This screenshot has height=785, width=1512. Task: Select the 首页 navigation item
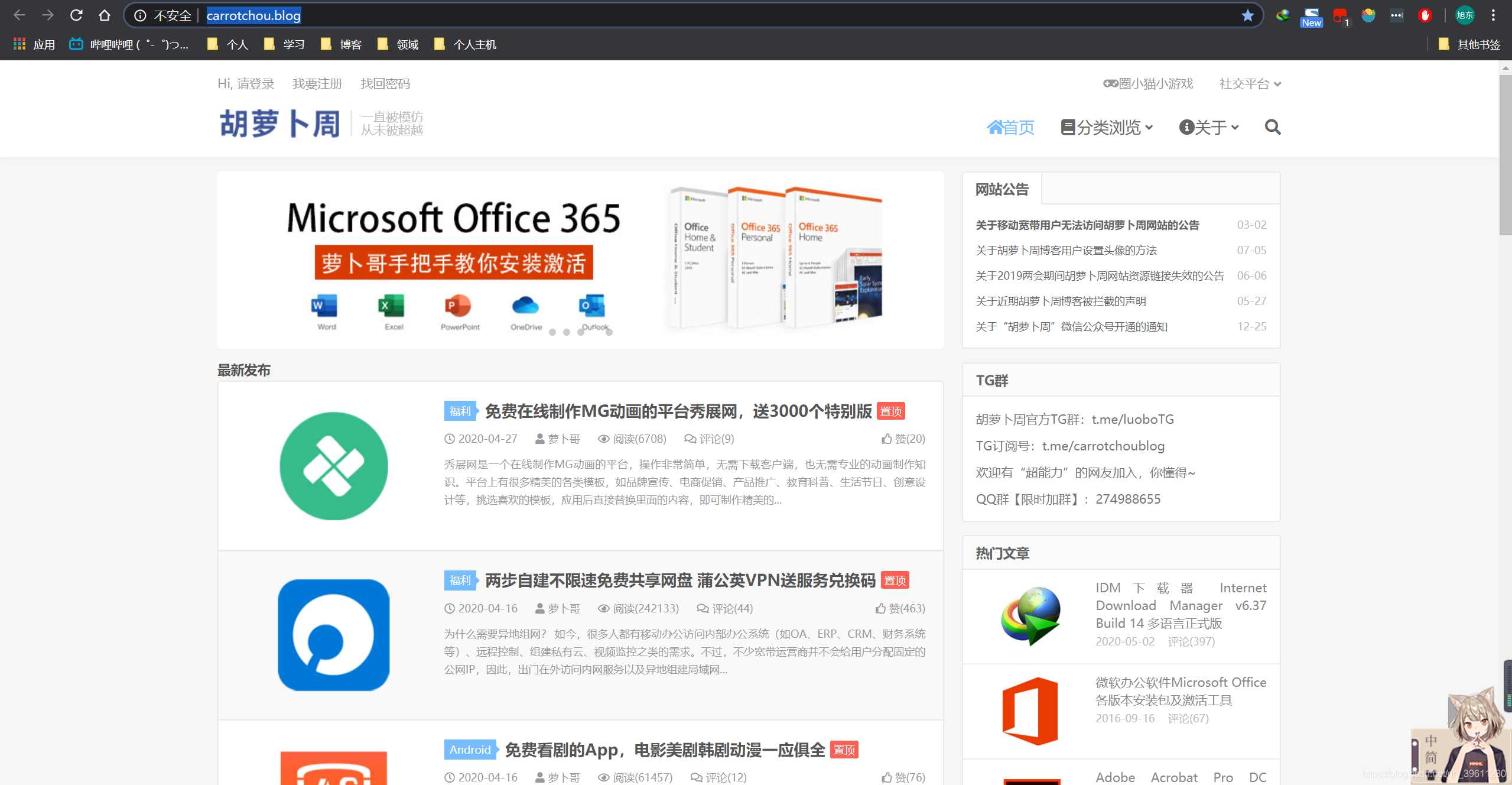click(x=1010, y=127)
